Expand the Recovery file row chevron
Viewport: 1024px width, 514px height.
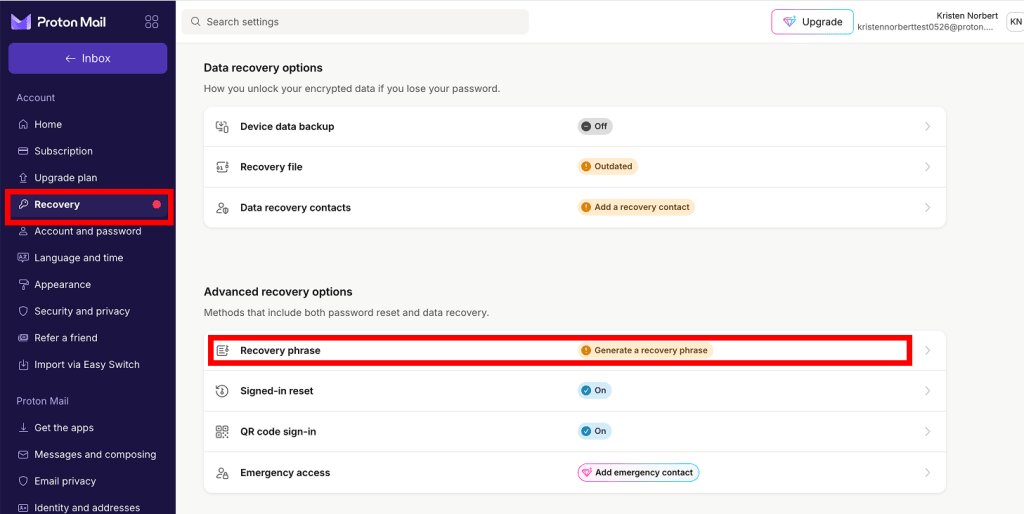tap(927, 167)
